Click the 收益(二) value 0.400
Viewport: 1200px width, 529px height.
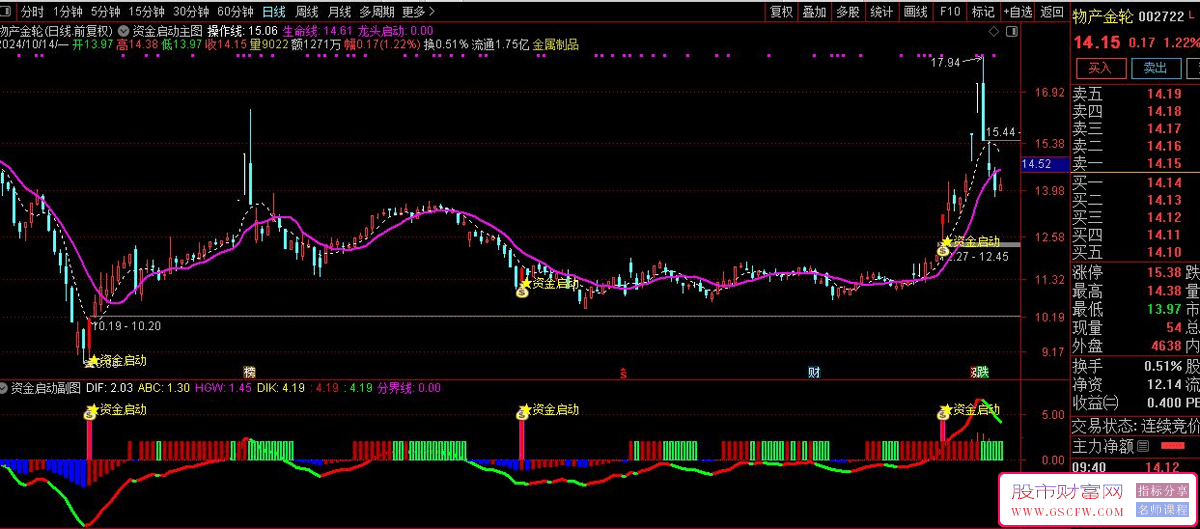pyautogui.click(x=1162, y=402)
